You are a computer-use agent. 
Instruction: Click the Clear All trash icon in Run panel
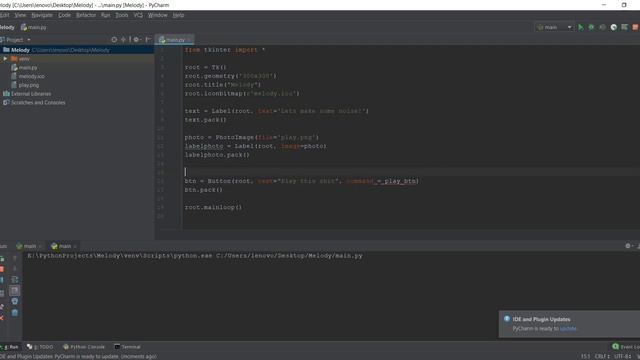[15, 313]
